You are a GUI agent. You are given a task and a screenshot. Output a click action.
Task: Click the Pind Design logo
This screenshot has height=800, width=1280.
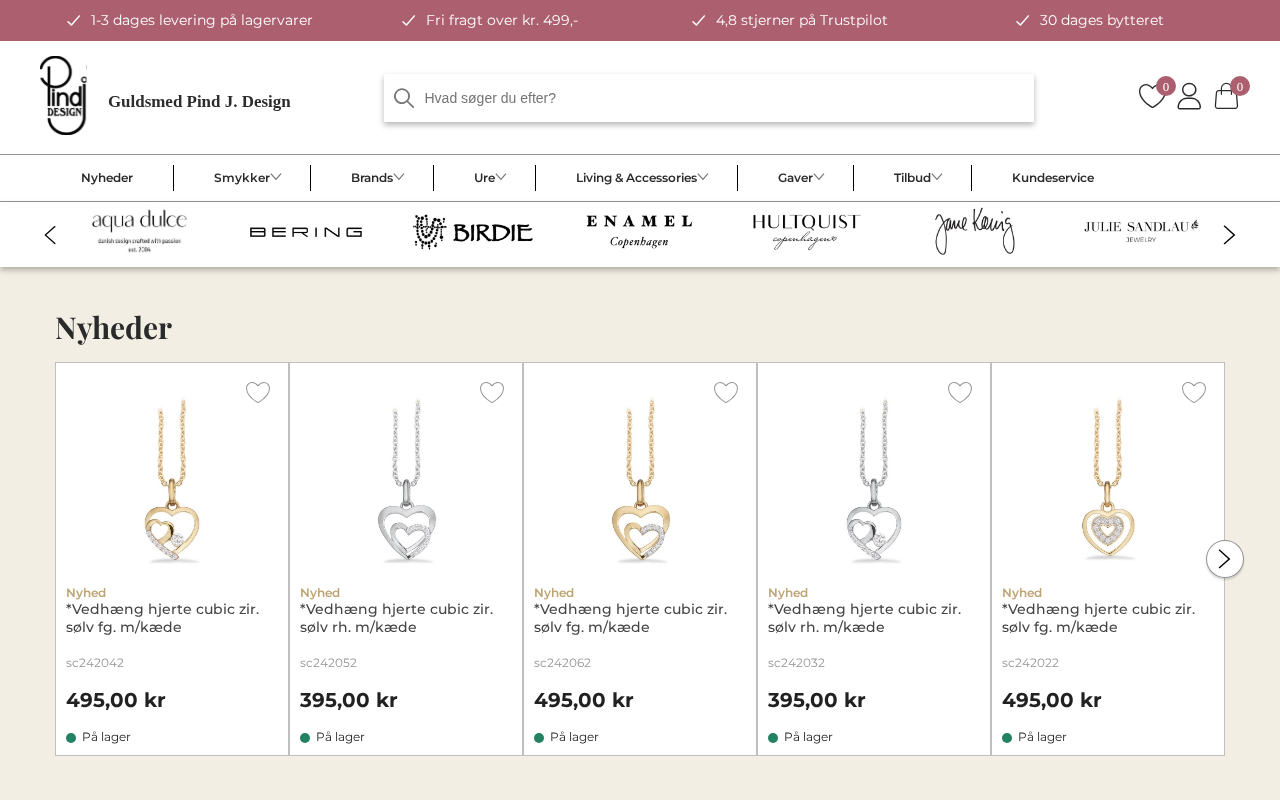[x=63, y=96]
